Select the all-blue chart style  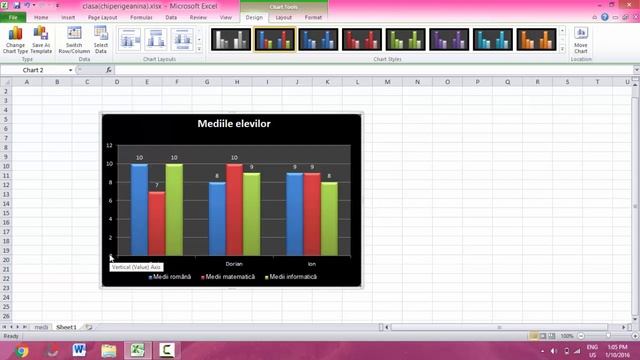tap(318, 40)
